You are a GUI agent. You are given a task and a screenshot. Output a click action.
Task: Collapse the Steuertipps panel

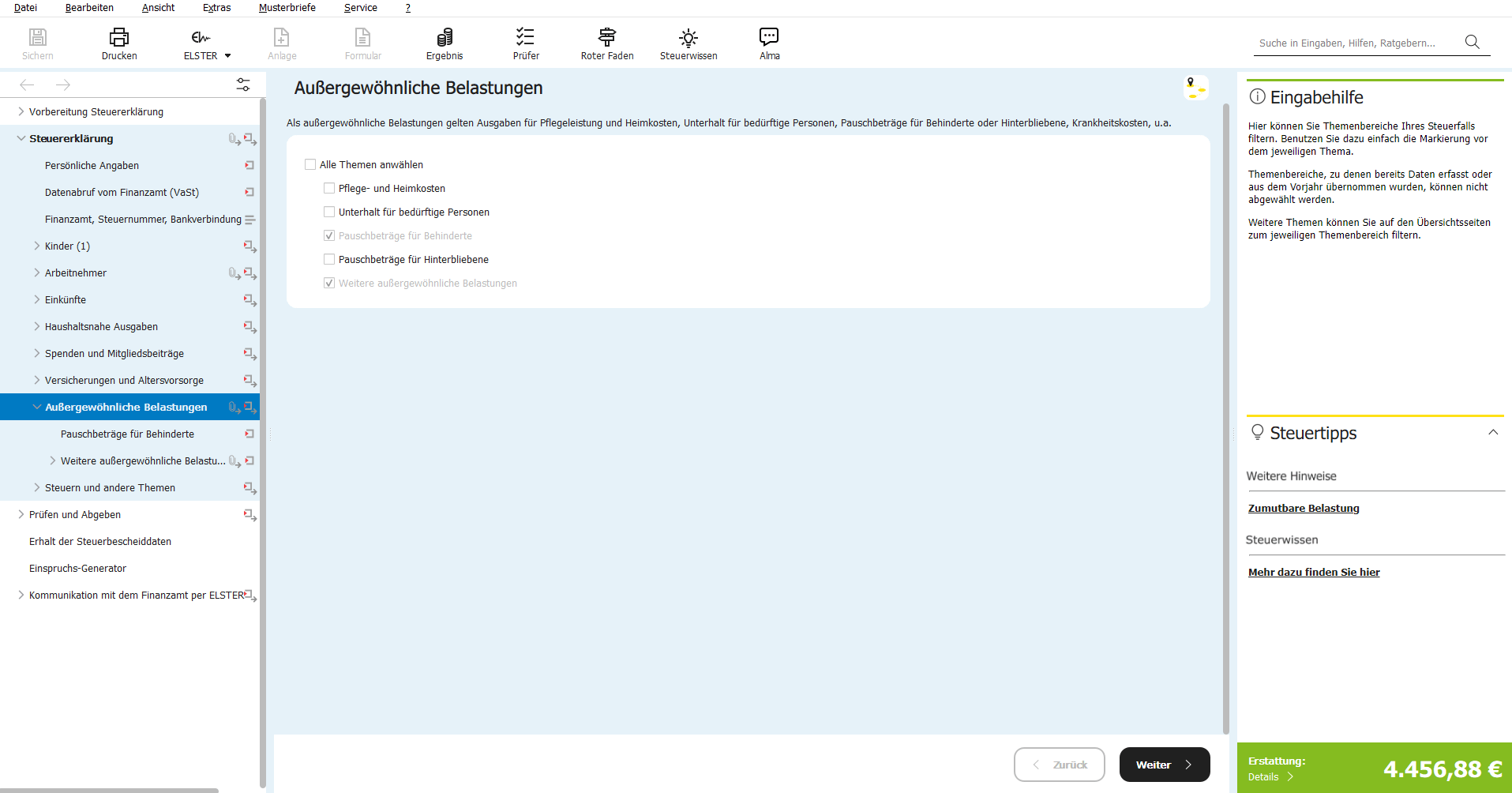pyautogui.click(x=1492, y=432)
